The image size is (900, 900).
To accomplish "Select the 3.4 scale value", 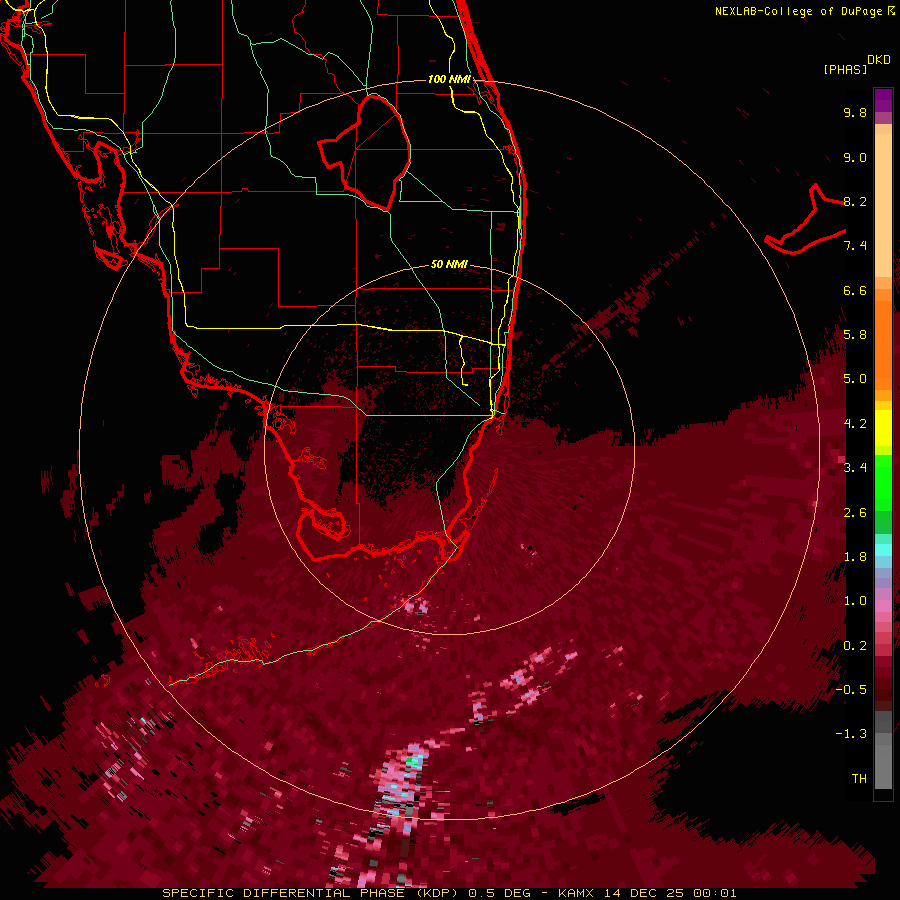I will pyautogui.click(x=855, y=468).
